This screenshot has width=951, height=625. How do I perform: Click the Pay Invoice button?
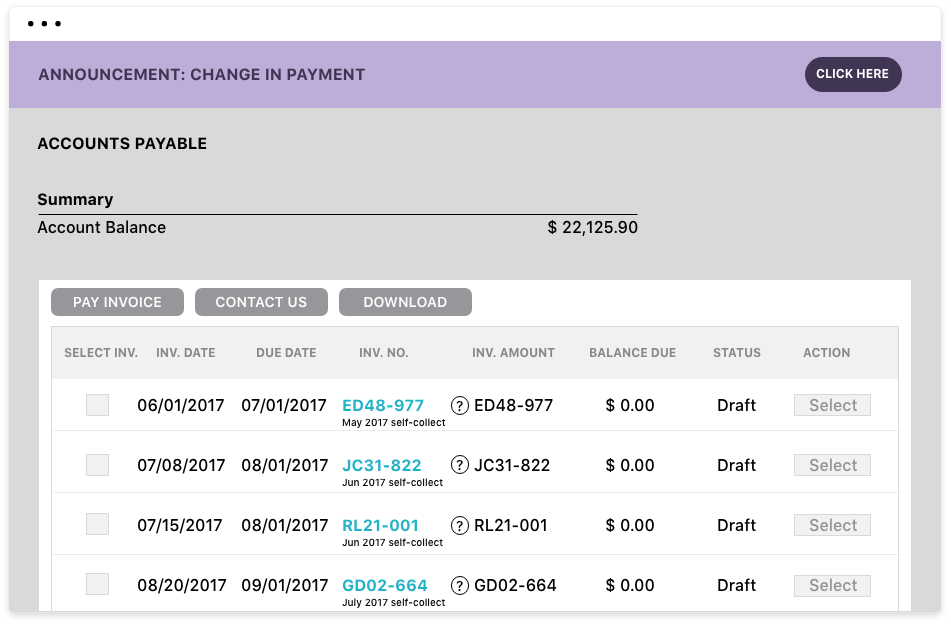pyautogui.click(x=117, y=302)
